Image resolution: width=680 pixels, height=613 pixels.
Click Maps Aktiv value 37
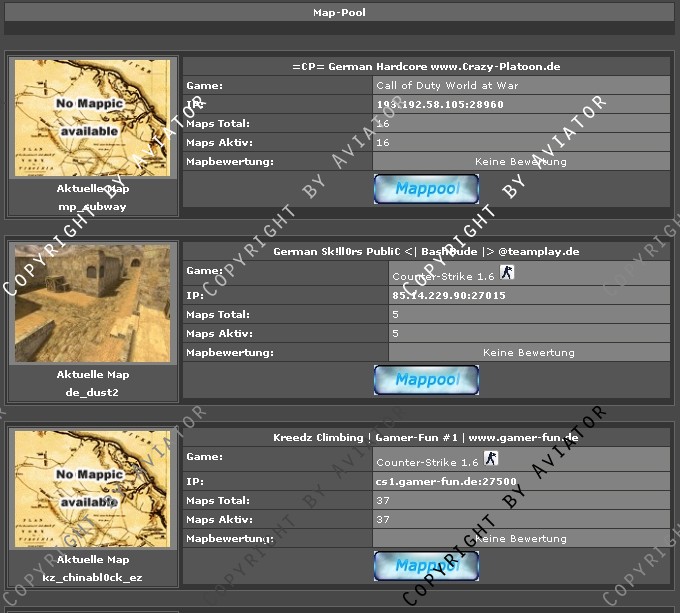point(382,520)
